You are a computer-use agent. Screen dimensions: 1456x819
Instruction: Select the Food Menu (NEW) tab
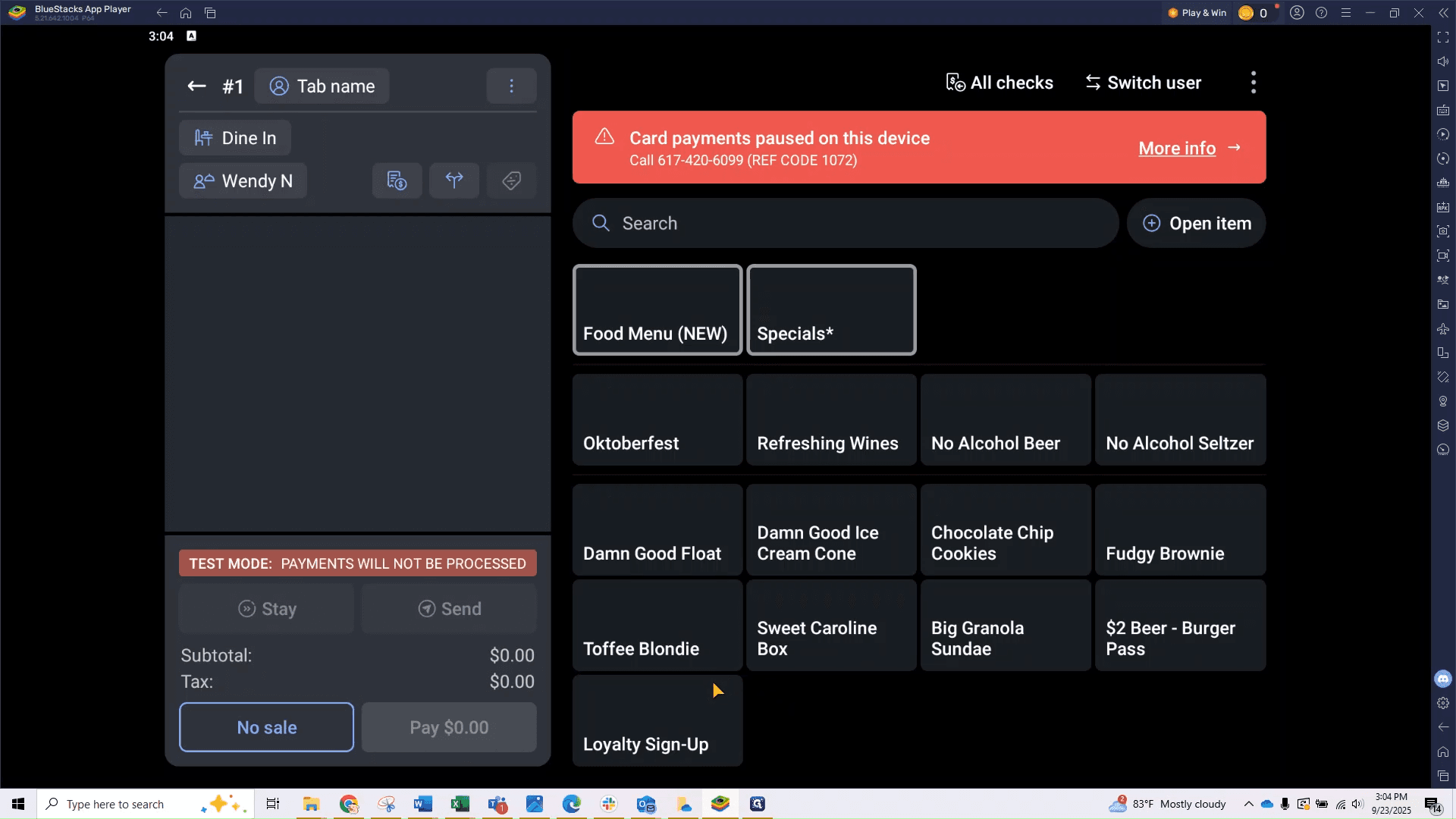click(657, 310)
